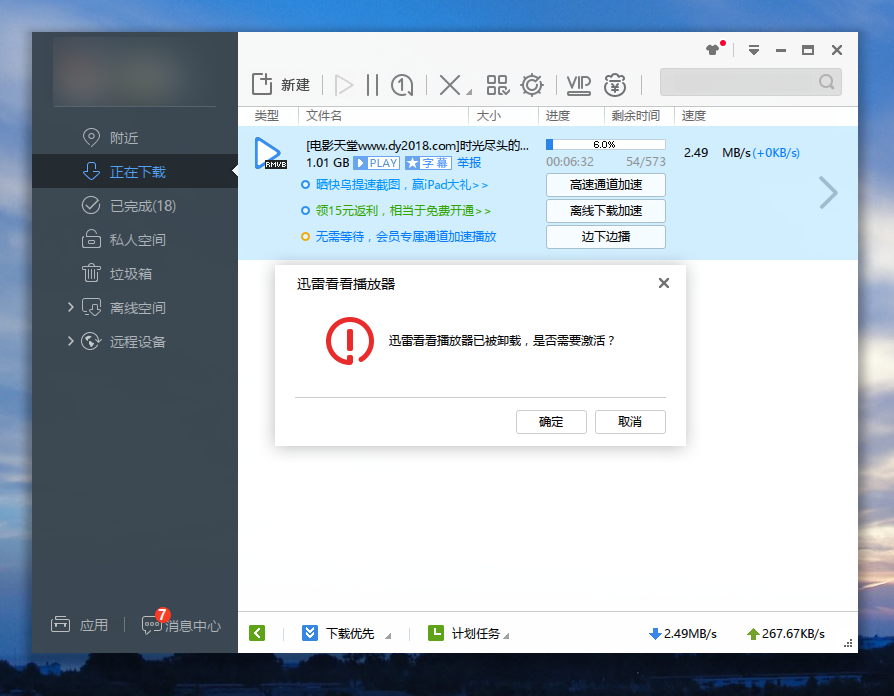Open the 晒快鸟提速截图 promo link
The width and height of the screenshot is (894, 696).
pos(401,185)
